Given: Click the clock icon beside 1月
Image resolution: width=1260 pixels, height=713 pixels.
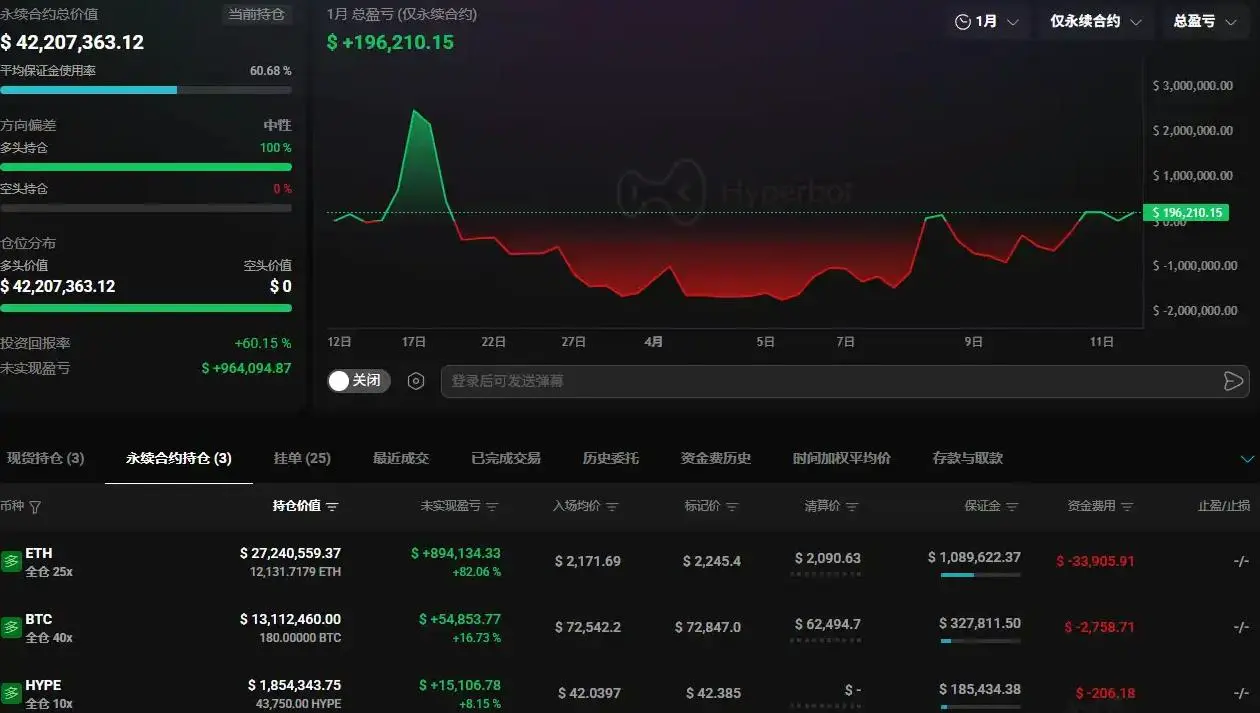Looking at the screenshot, I should pos(963,22).
